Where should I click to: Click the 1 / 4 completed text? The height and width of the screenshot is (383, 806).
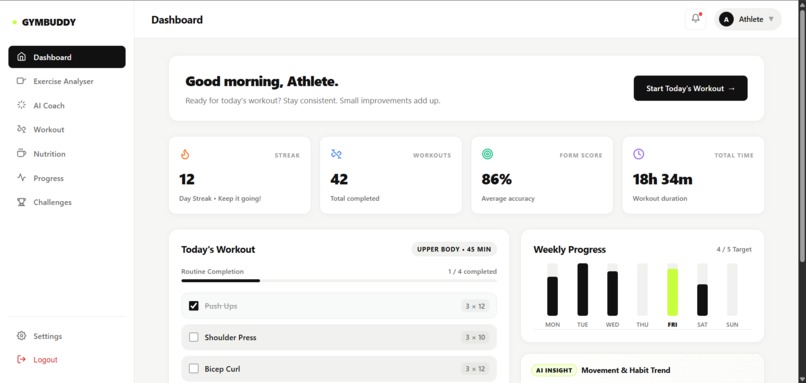click(472, 271)
